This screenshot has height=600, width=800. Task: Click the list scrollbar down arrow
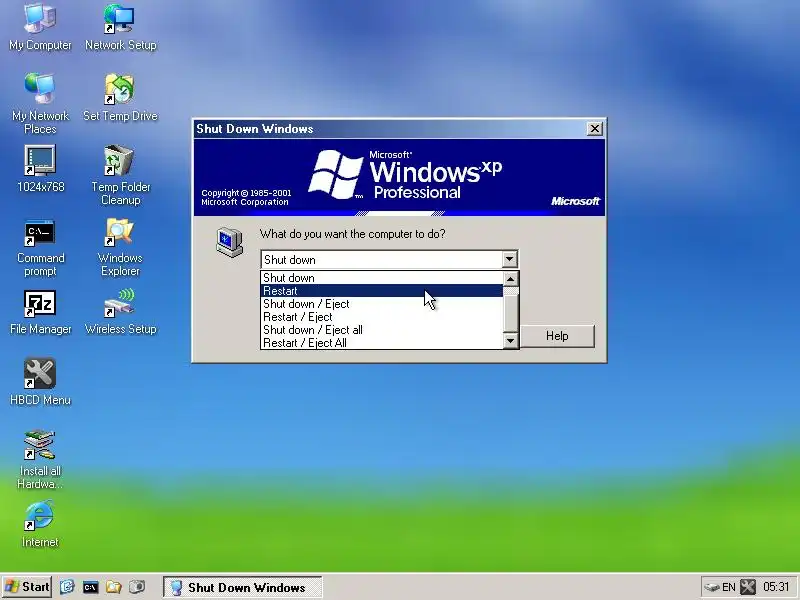(x=511, y=340)
